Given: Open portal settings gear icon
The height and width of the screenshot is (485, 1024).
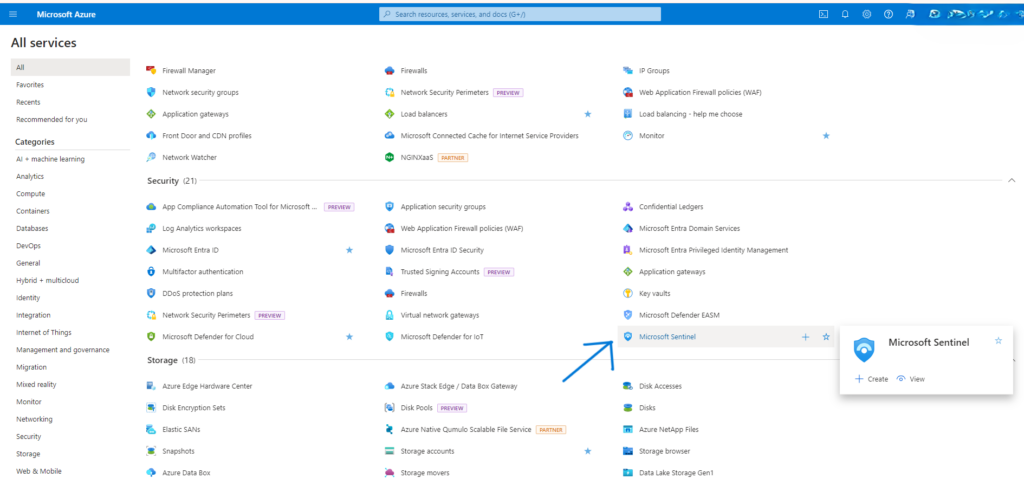Looking at the screenshot, I should point(866,14).
